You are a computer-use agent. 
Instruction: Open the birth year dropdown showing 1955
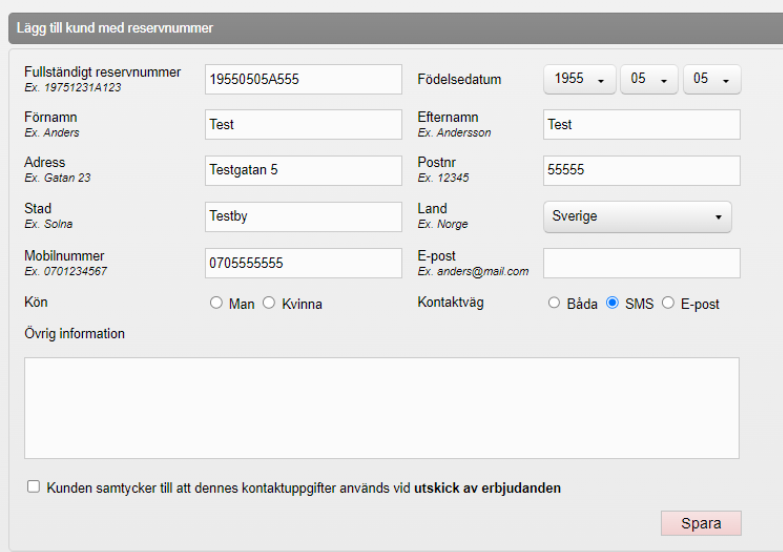[579, 79]
